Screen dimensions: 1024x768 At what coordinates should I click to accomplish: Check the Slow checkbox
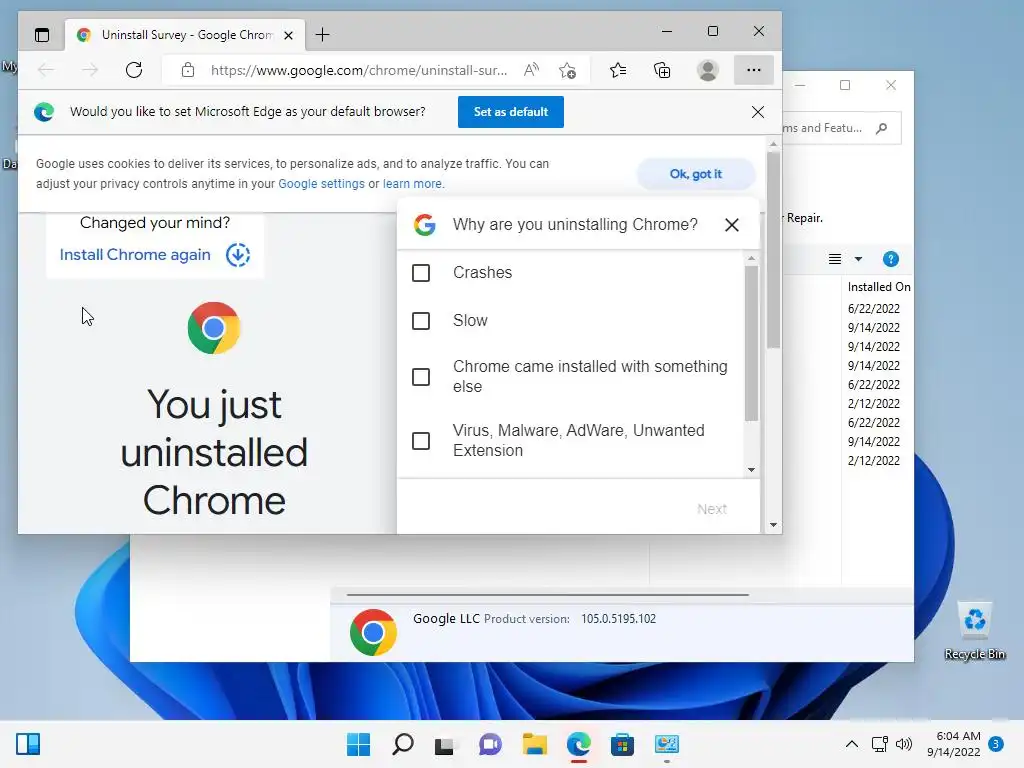coord(421,321)
